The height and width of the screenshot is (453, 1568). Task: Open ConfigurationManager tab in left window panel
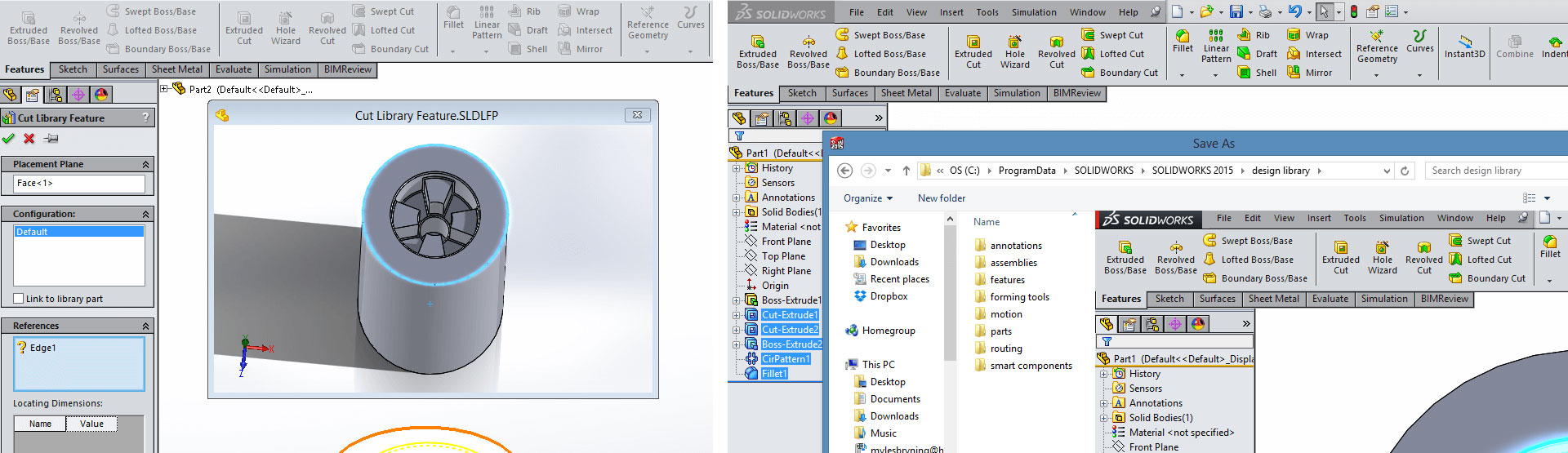56,95
